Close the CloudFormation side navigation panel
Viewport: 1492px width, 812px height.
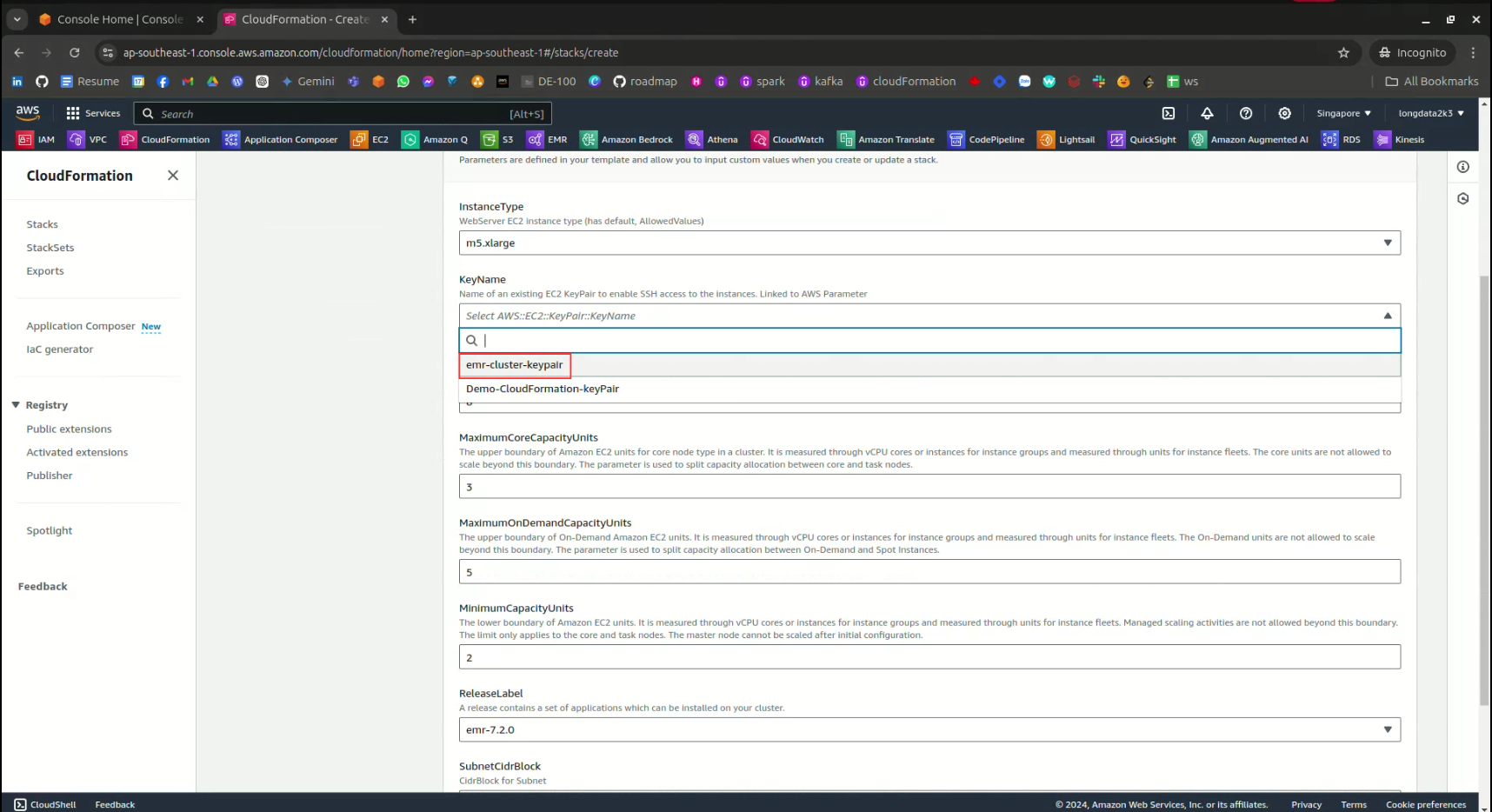tap(173, 176)
